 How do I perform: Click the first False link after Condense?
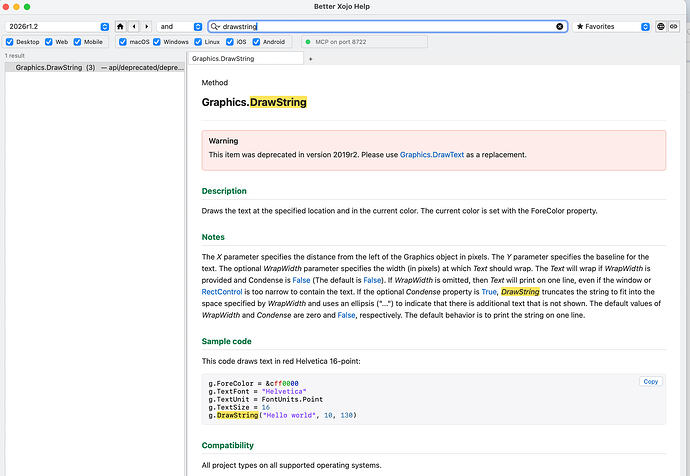[x=301, y=280]
